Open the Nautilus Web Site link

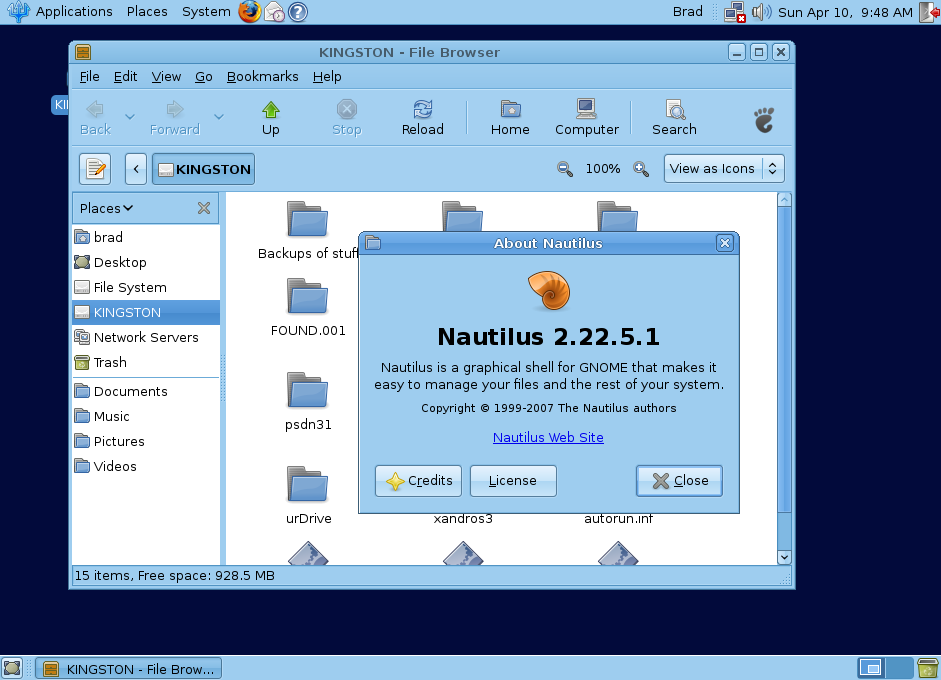coord(548,438)
